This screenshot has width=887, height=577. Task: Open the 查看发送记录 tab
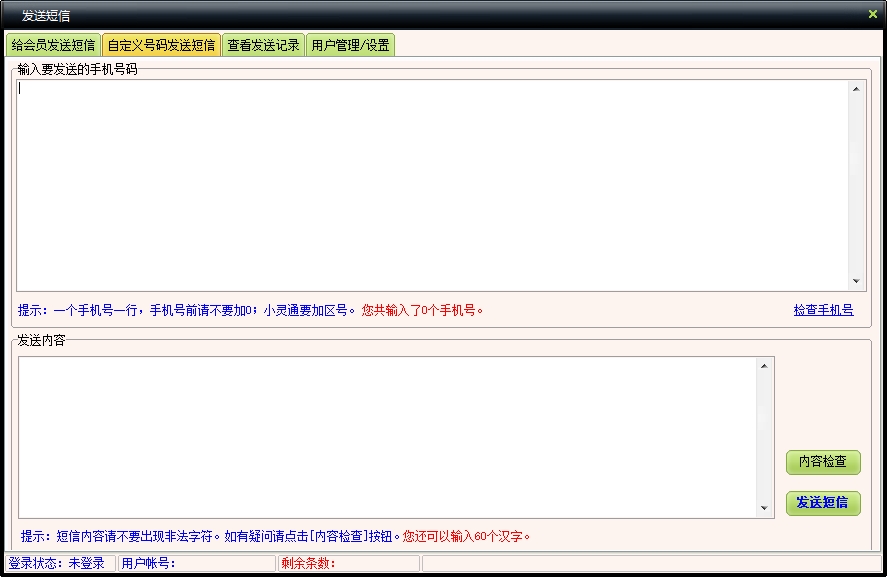click(263, 45)
